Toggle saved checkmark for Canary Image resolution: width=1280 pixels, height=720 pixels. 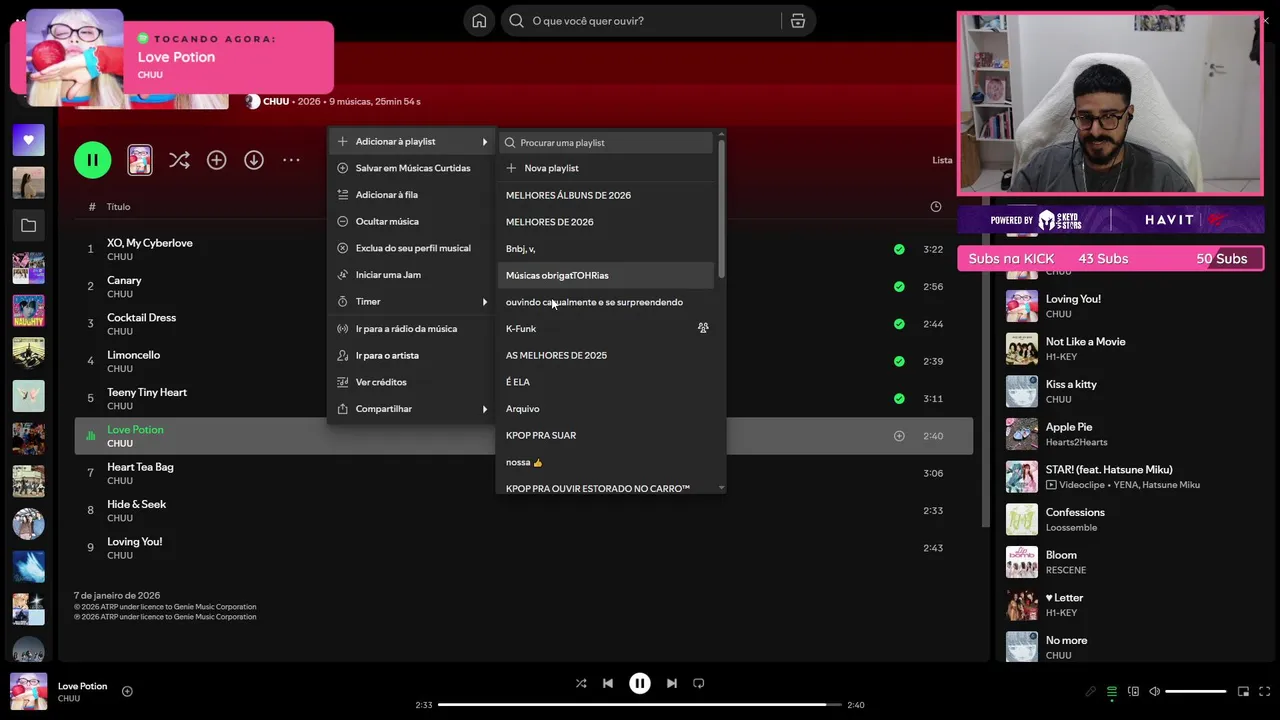pos(899,286)
